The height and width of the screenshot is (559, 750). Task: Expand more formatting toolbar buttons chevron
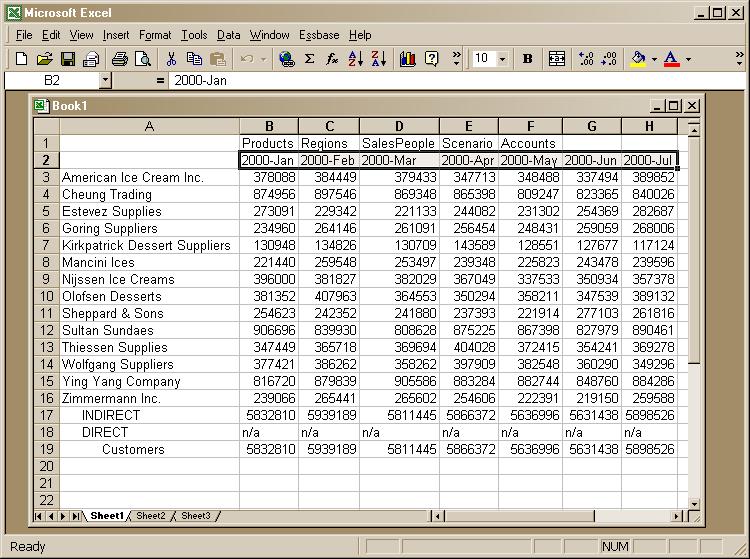coord(739,59)
